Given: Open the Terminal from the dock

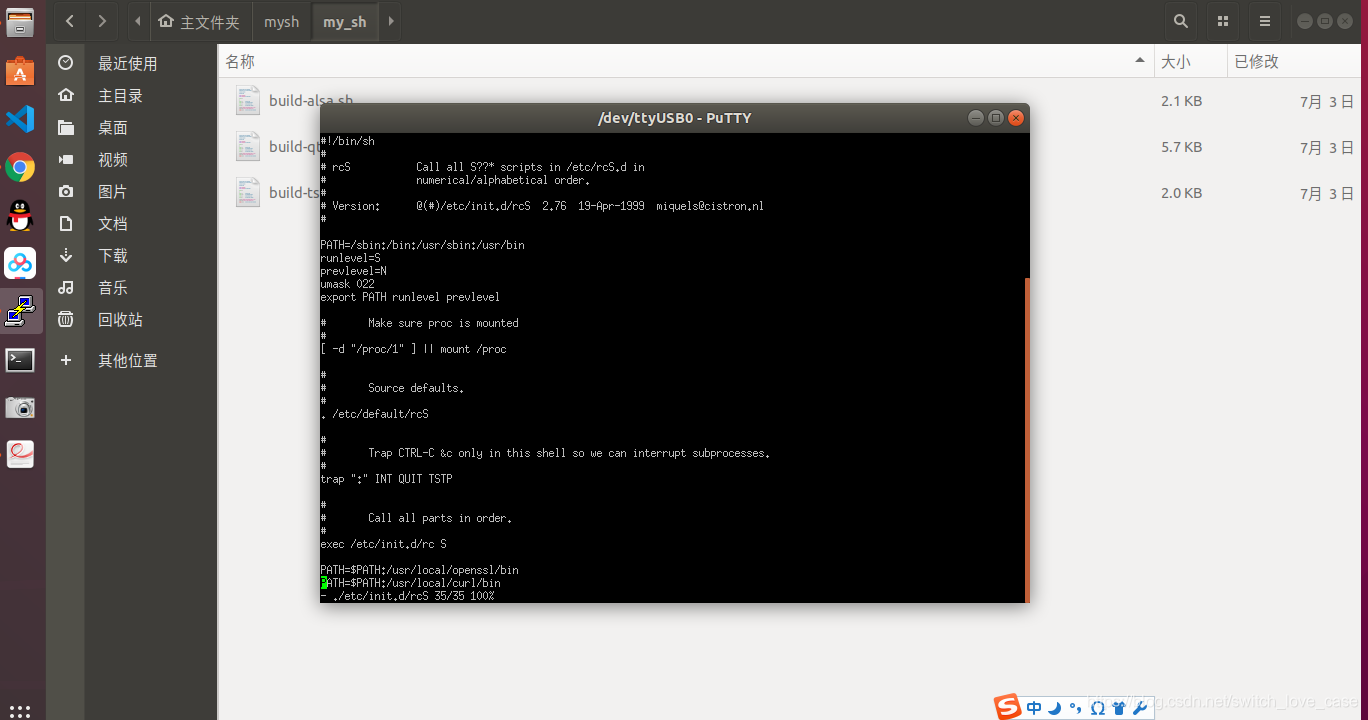Looking at the screenshot, I should click(20, 359).
